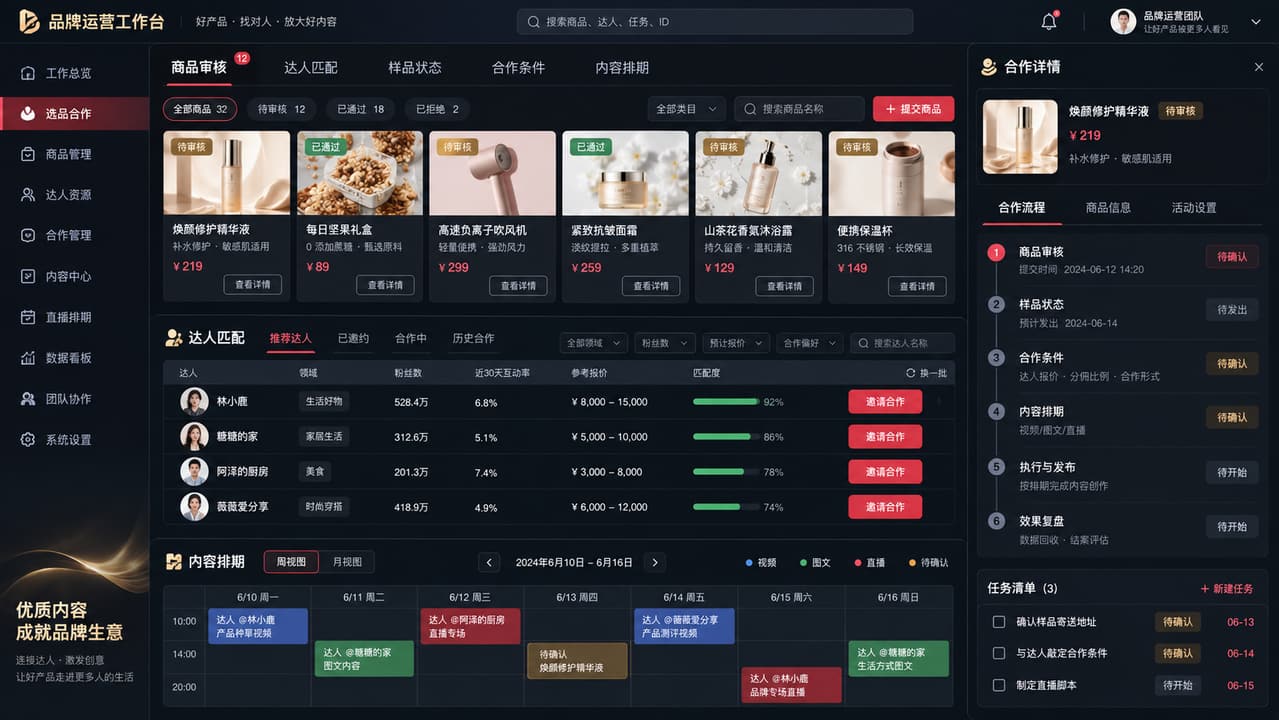Switch to the 达人匹配 top tab
This screenshot has height=720, width=1279.
coord(310,68)
